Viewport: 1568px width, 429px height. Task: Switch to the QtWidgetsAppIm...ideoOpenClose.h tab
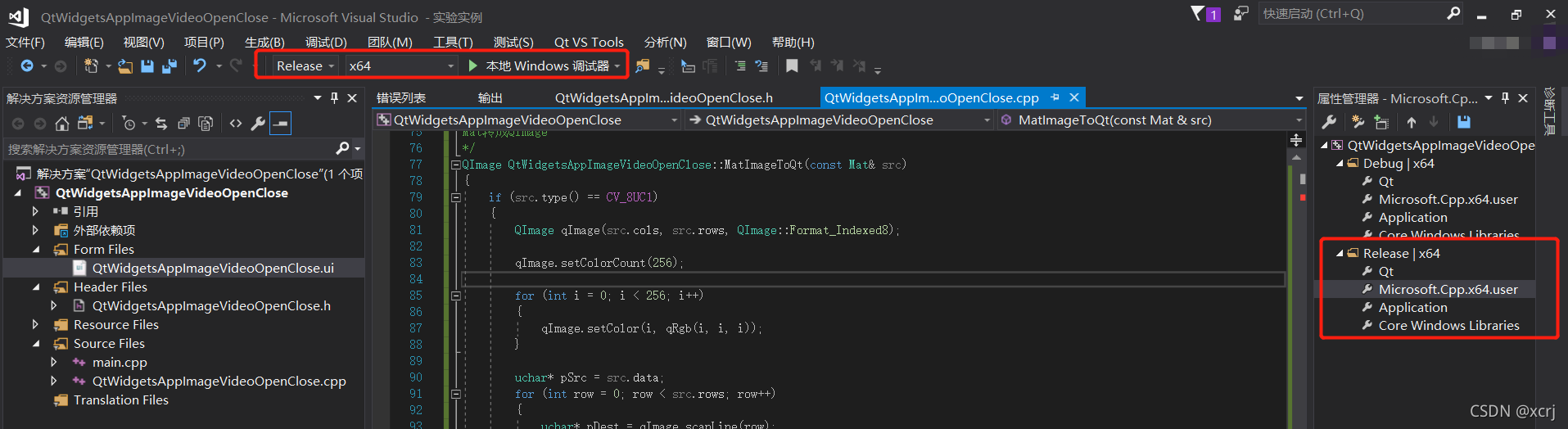click(x=664, y=98)
